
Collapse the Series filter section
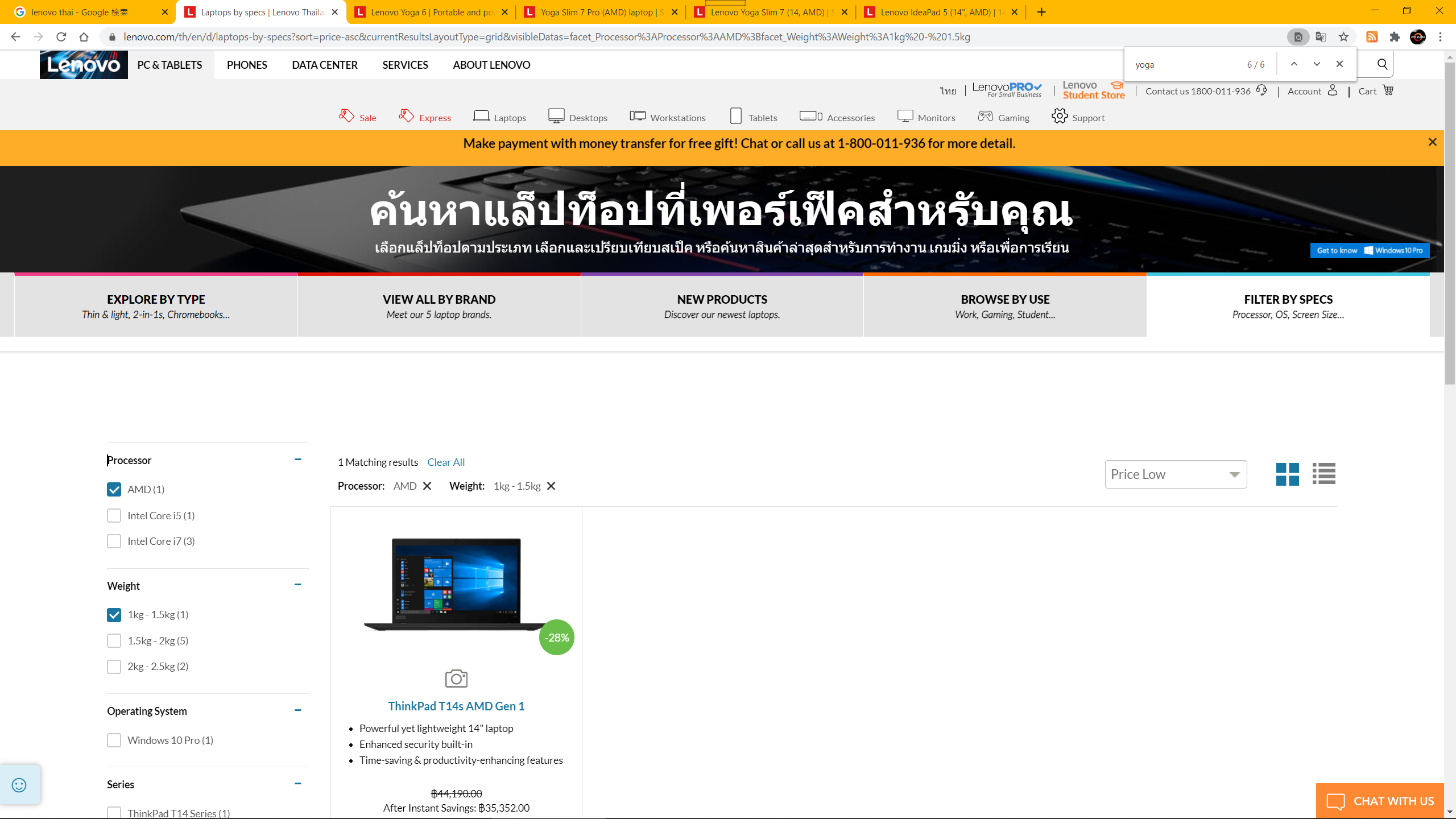[297, 784]
